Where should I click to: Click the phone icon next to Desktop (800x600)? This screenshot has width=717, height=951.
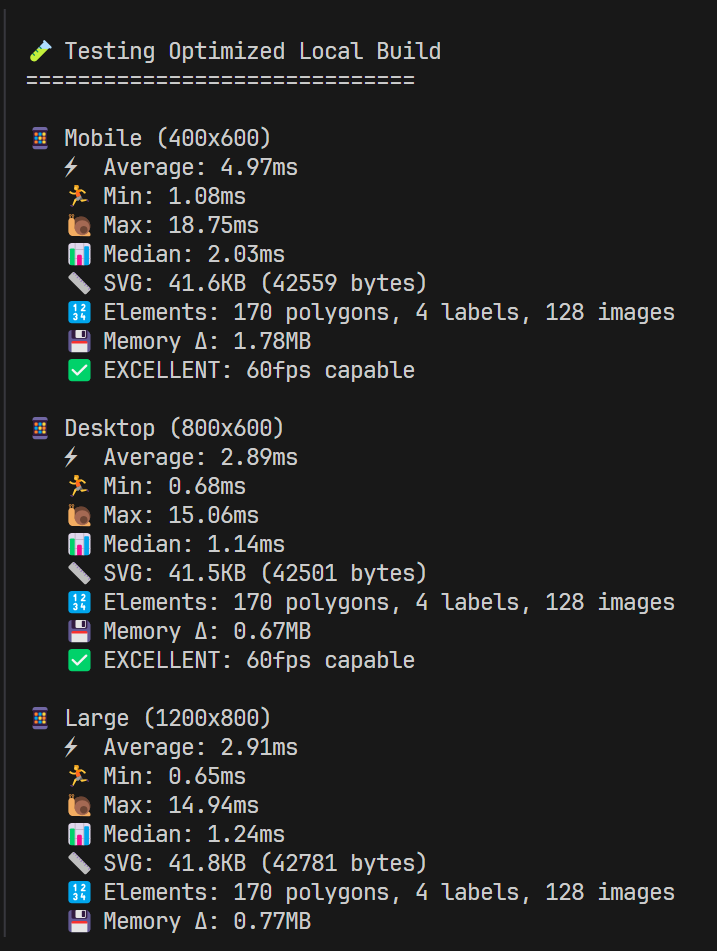(x=40, y=428)
